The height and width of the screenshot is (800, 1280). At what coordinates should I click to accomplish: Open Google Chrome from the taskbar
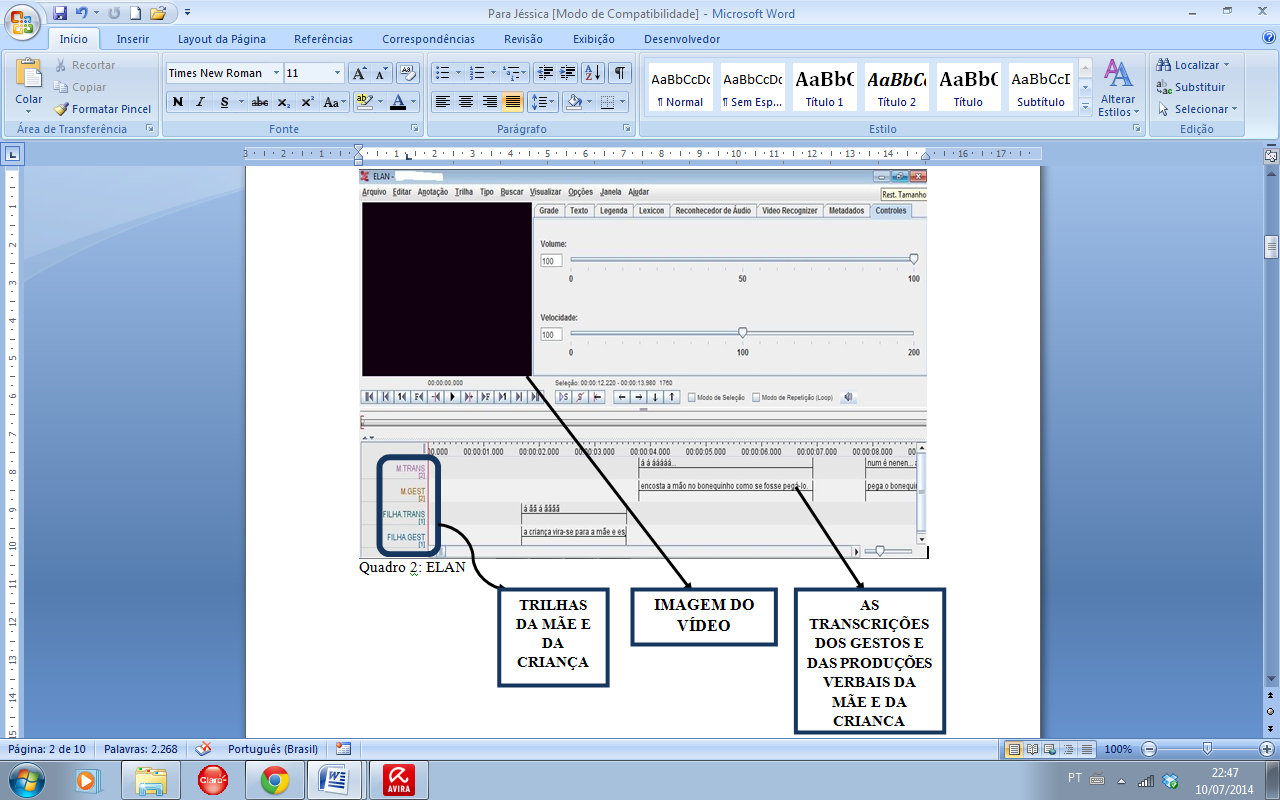coord(275,779)
